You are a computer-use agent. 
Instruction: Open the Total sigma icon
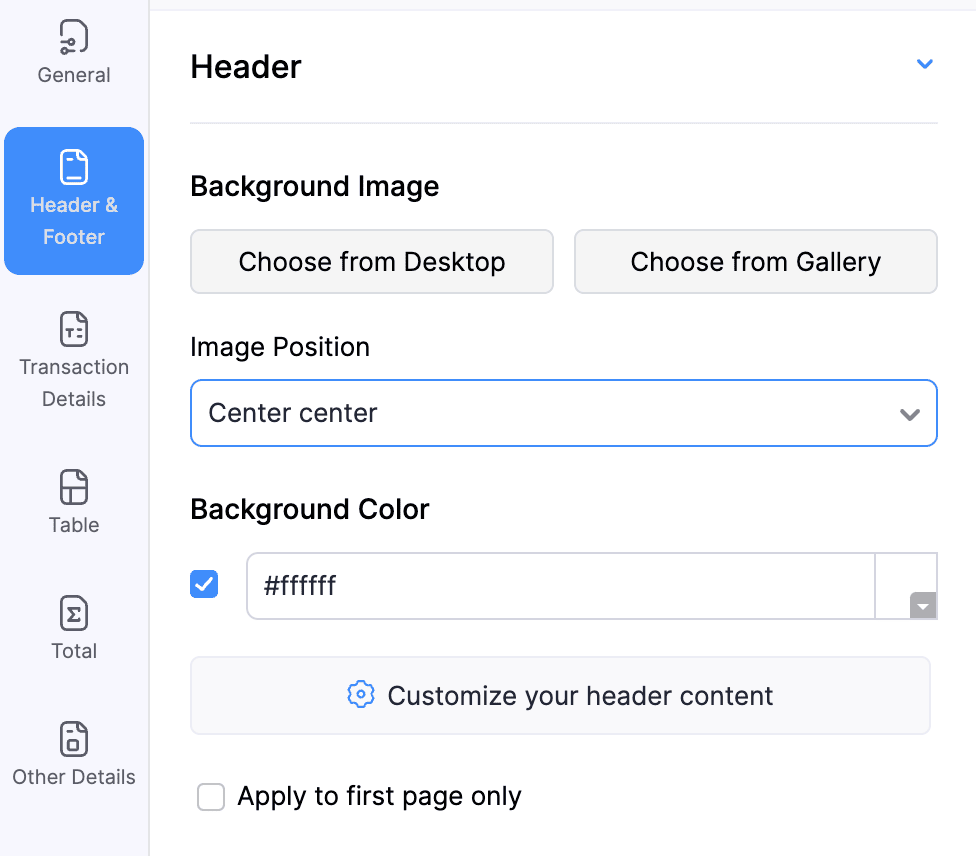[74, 613]
